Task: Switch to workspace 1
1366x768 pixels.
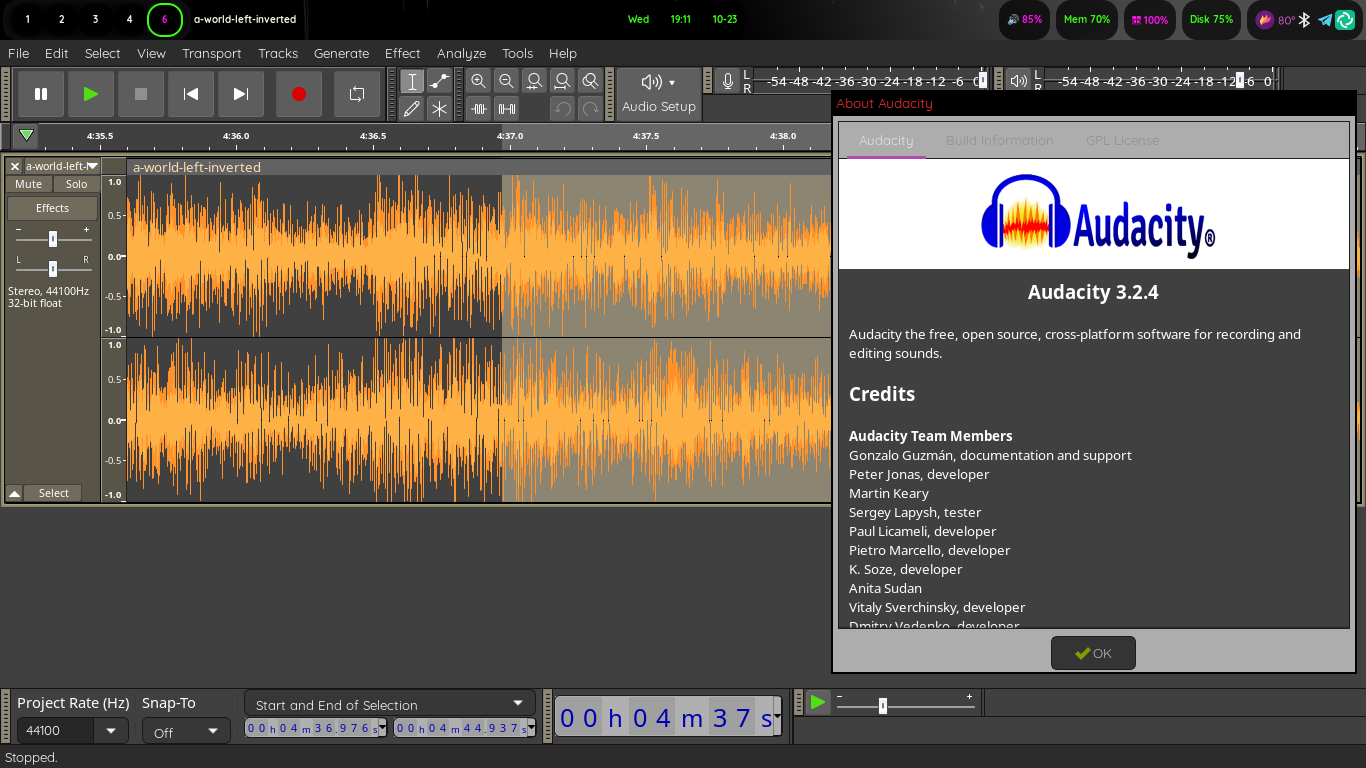Action: (x=27, y=19)
